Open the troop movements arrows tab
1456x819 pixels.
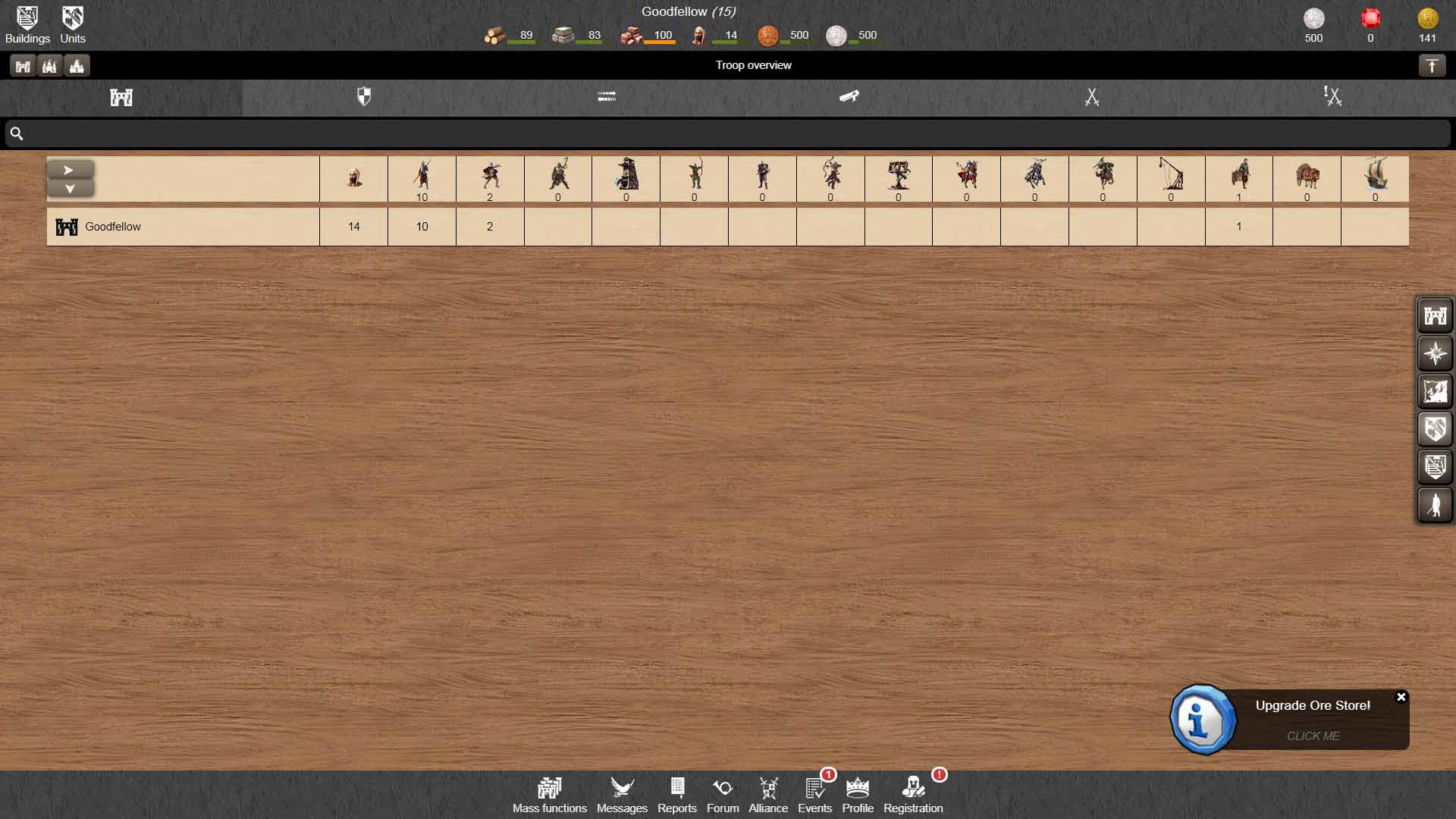point(607,97)
